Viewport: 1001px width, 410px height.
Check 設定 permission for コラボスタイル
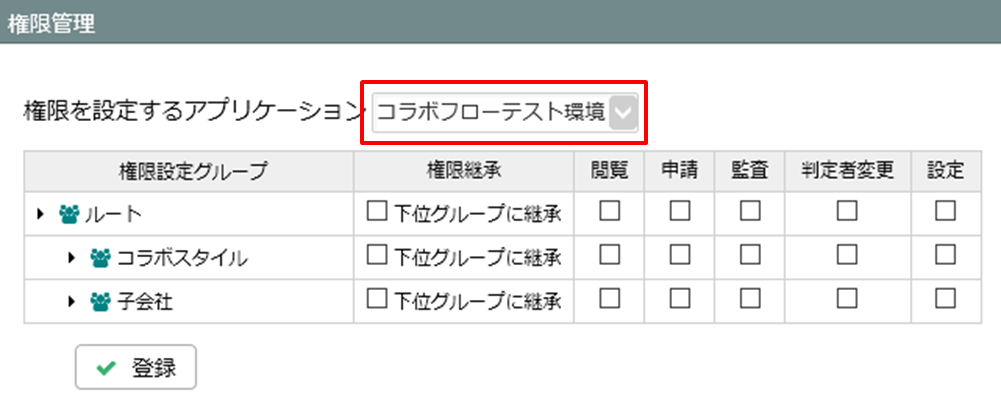click(x=945, y=255)
